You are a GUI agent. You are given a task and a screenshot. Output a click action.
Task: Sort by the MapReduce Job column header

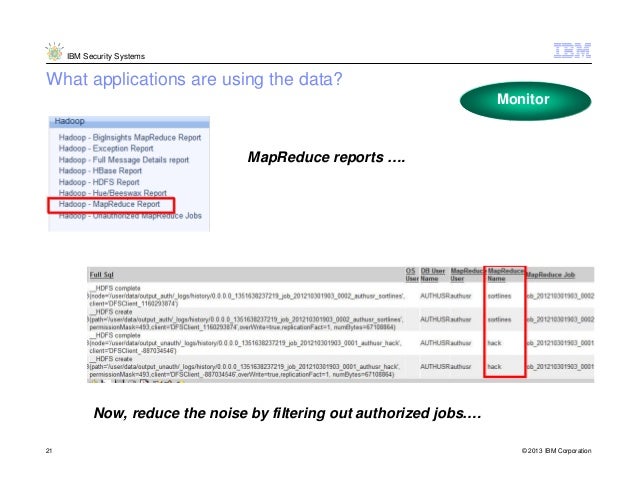tap(551, 275)
